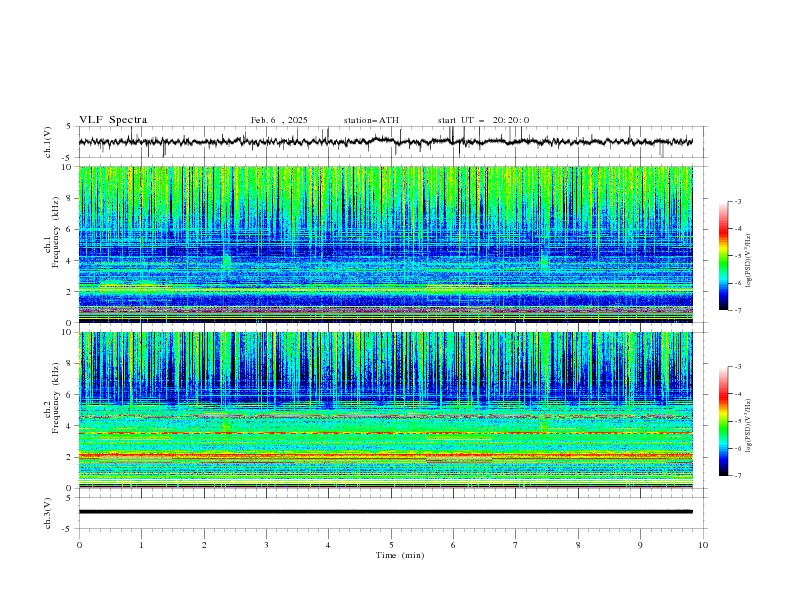The image size is (792, 612).
Task: Click the "-7" tick on ch.1 colorbar
Action: (x=738, y=311)
